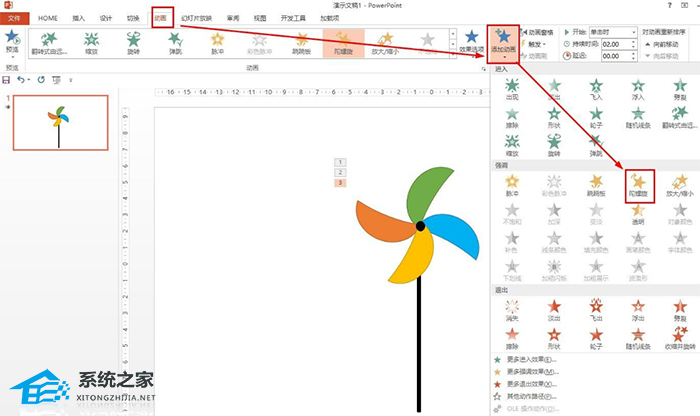Choose the 旋转 (Swivel) entrance effect in dropdown

(554, 146)
